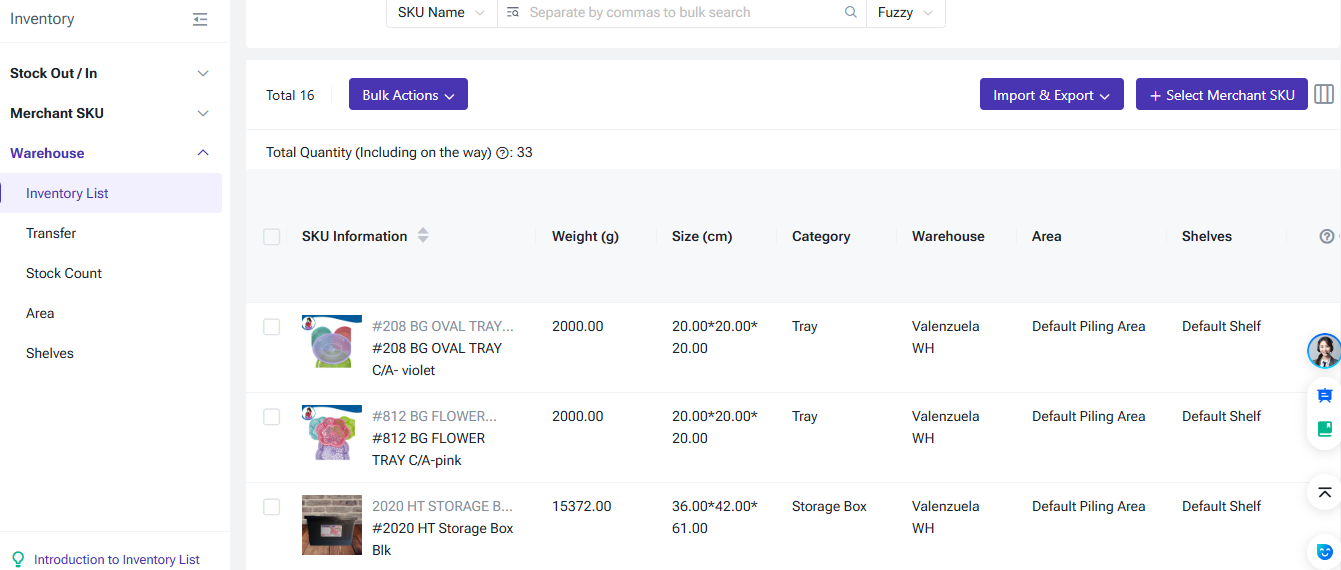Open the SKU Name search type dropdown
1341x570 pixels.
coord(441,13)
